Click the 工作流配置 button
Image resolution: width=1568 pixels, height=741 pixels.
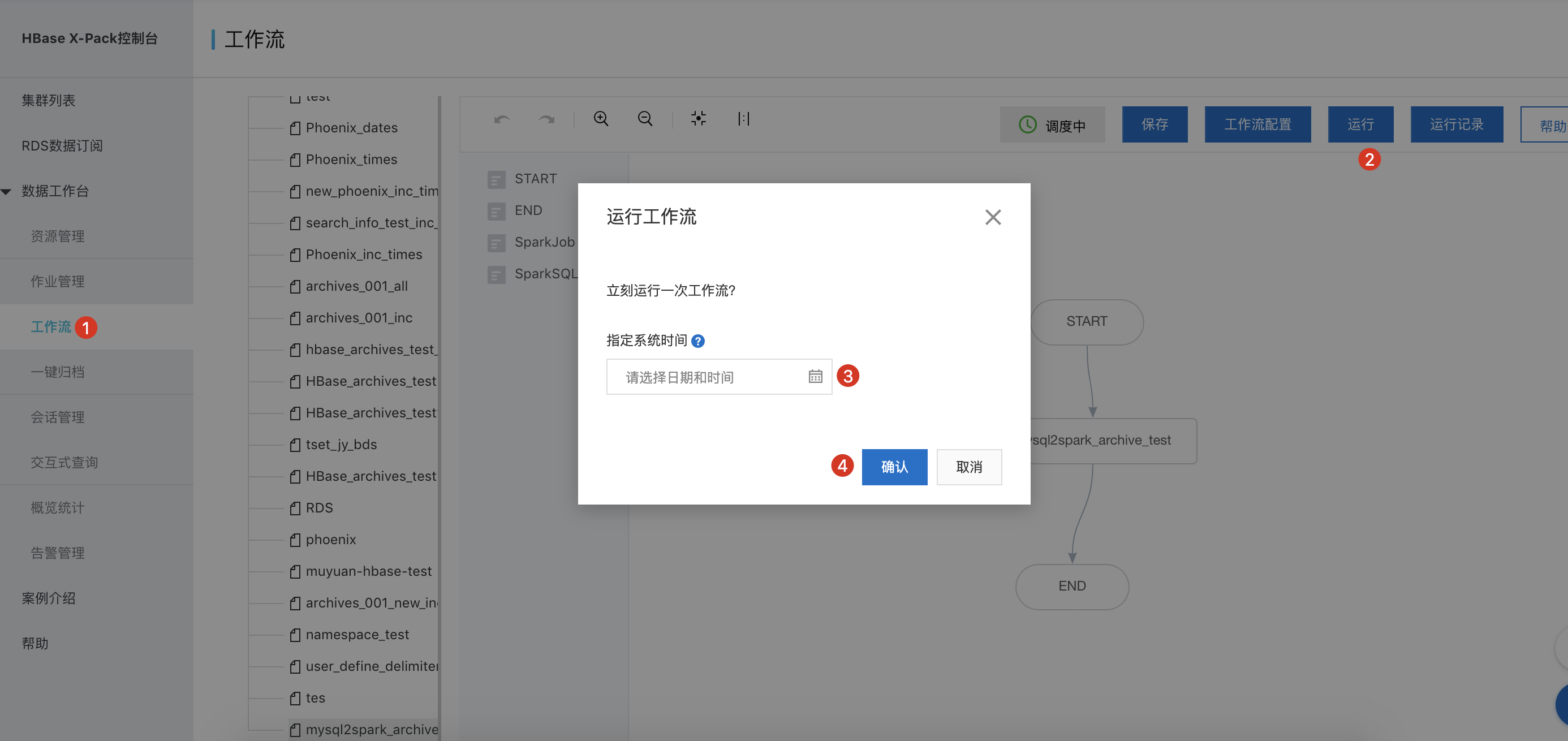(1257, 124)
